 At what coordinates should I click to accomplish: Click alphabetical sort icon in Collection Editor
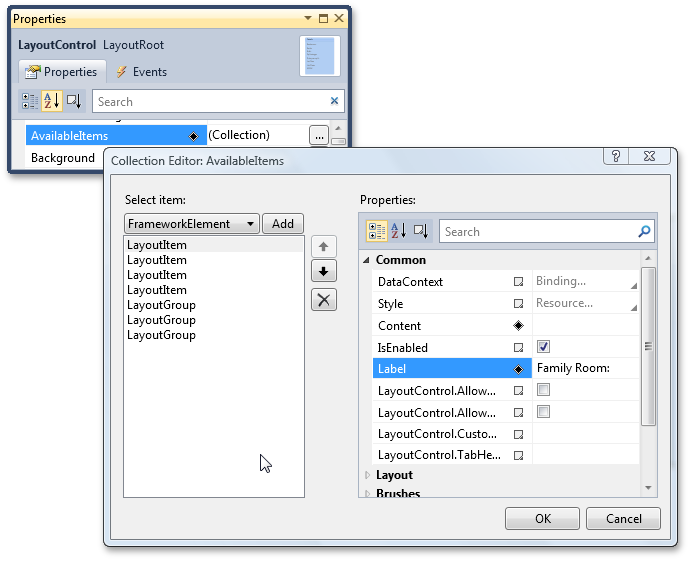point(398,231)
